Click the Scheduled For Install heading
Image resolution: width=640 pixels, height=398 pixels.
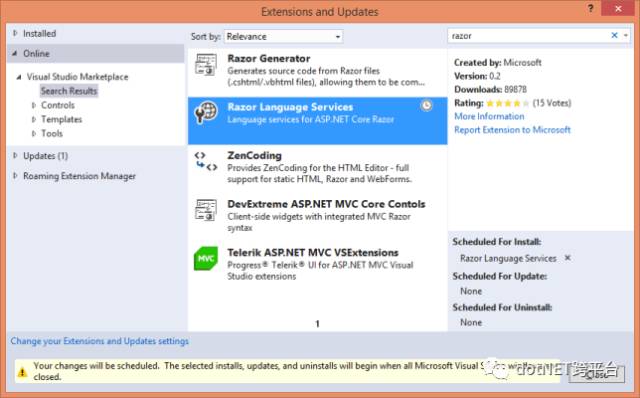click(497, 242)
